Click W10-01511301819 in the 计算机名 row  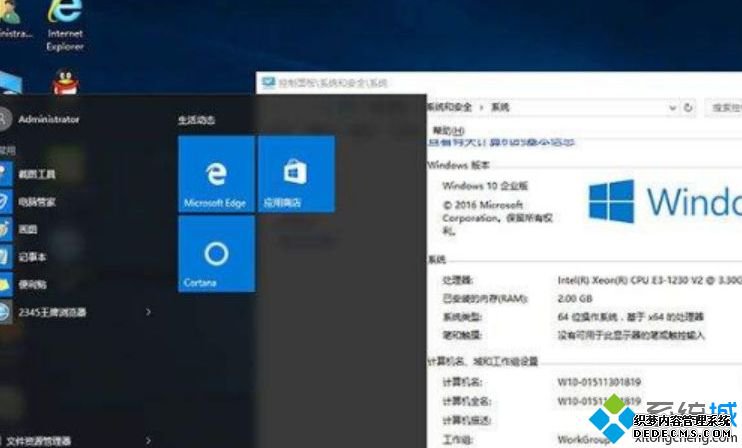(x=599, y=382)
